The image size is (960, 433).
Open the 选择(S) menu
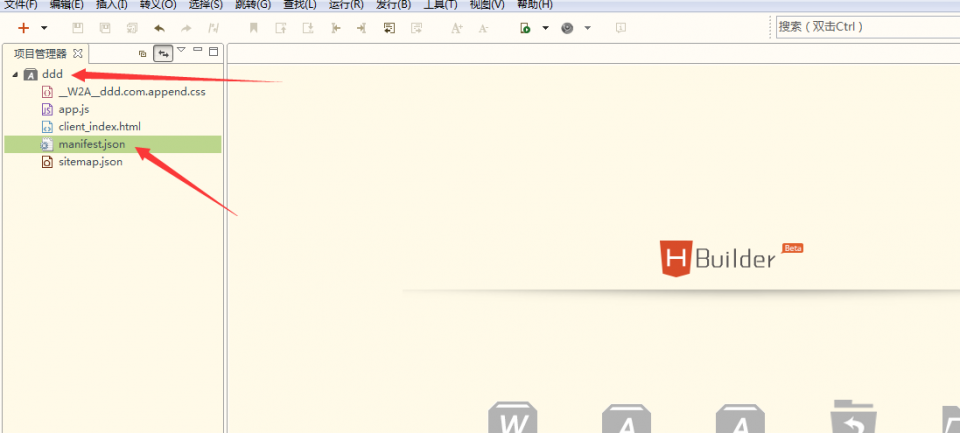[206, 5]
